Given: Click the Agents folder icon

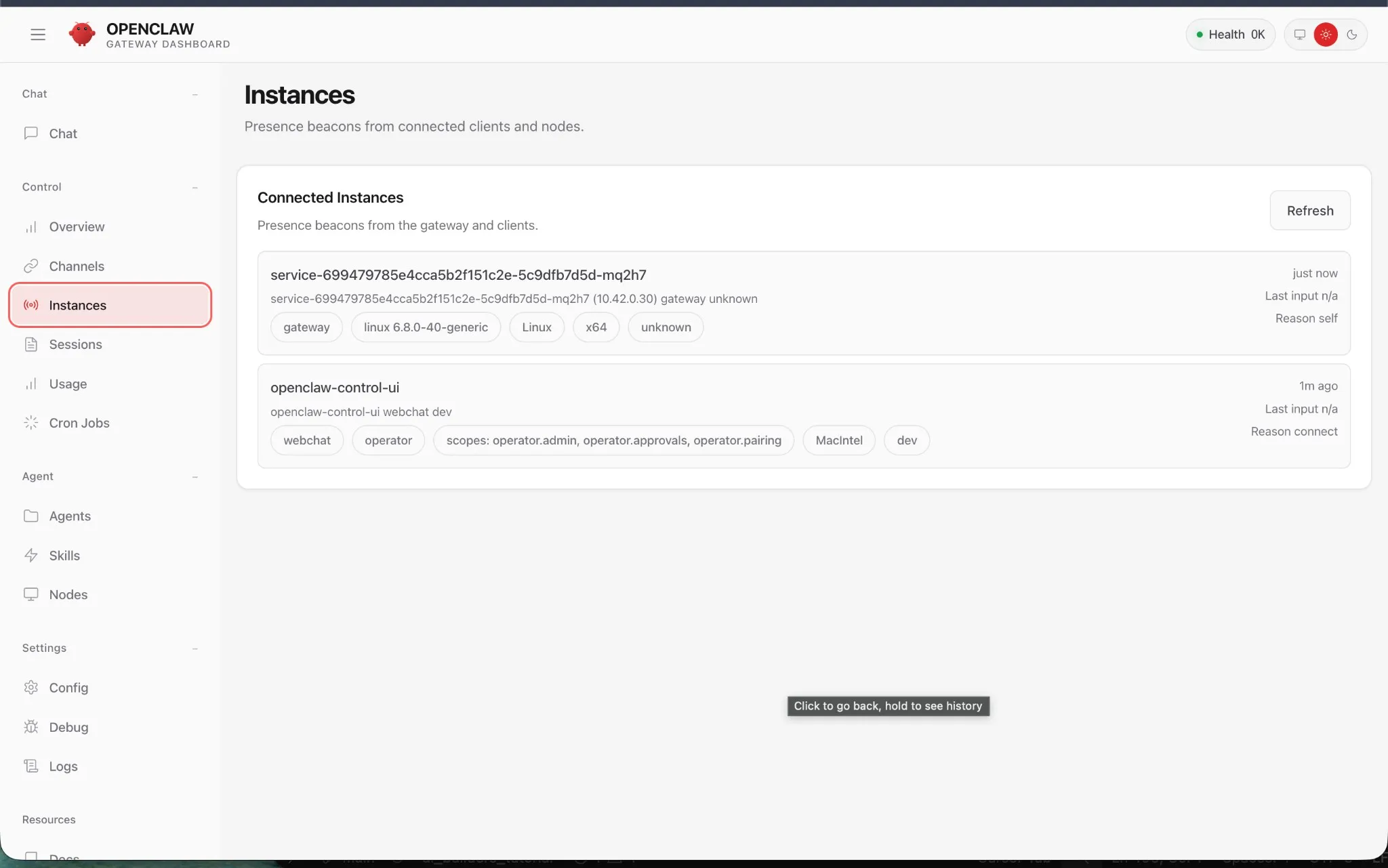Looking at the screenshot, I should pyautogui.click(x=30, y=516).
